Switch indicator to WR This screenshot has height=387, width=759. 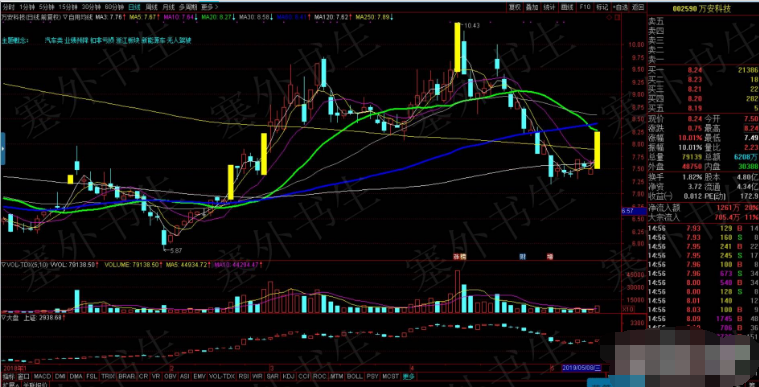[x=258, y=376]
